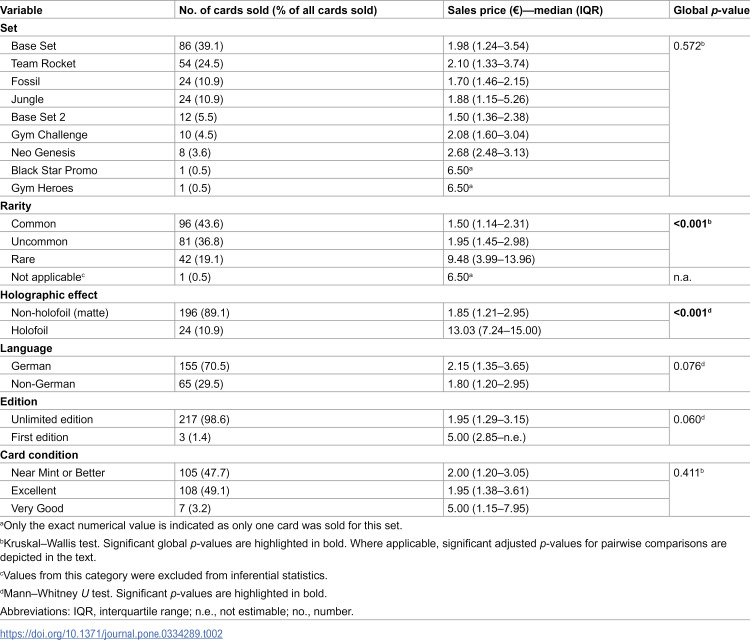Select the Card condition section heading
The height and width of the screenshot is (640, 750).
39,455
